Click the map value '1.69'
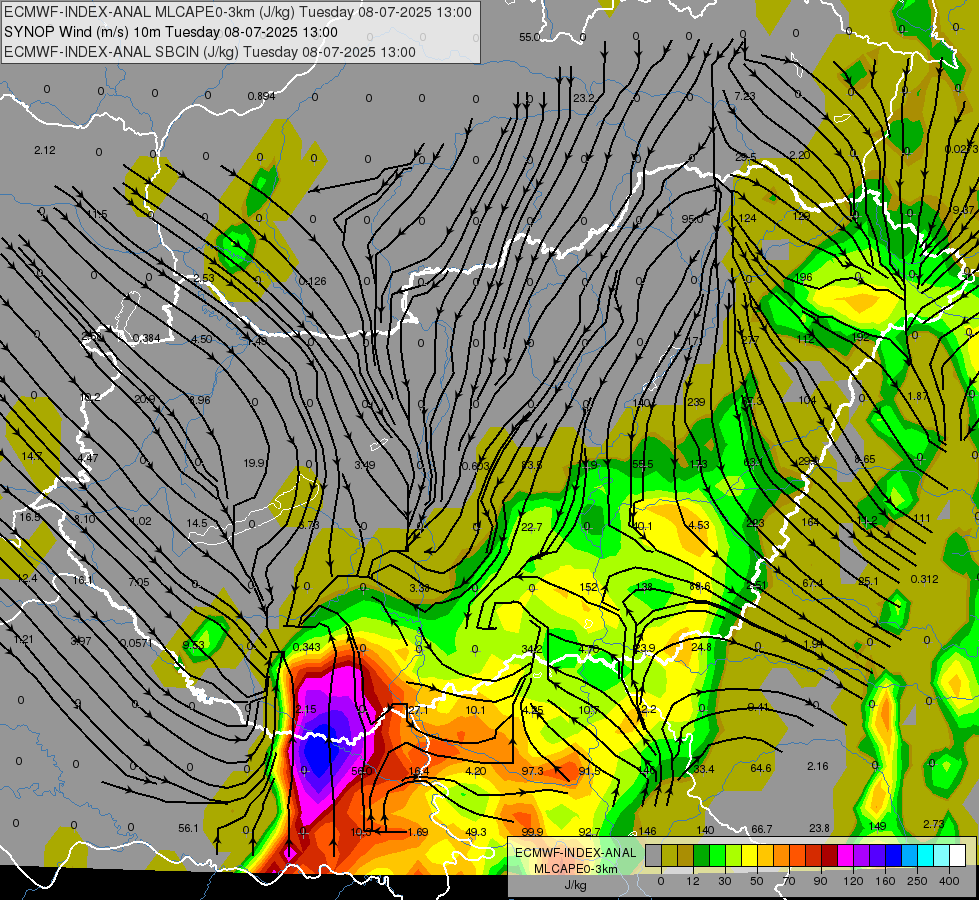The image size is (979, 900). (418, 832)
